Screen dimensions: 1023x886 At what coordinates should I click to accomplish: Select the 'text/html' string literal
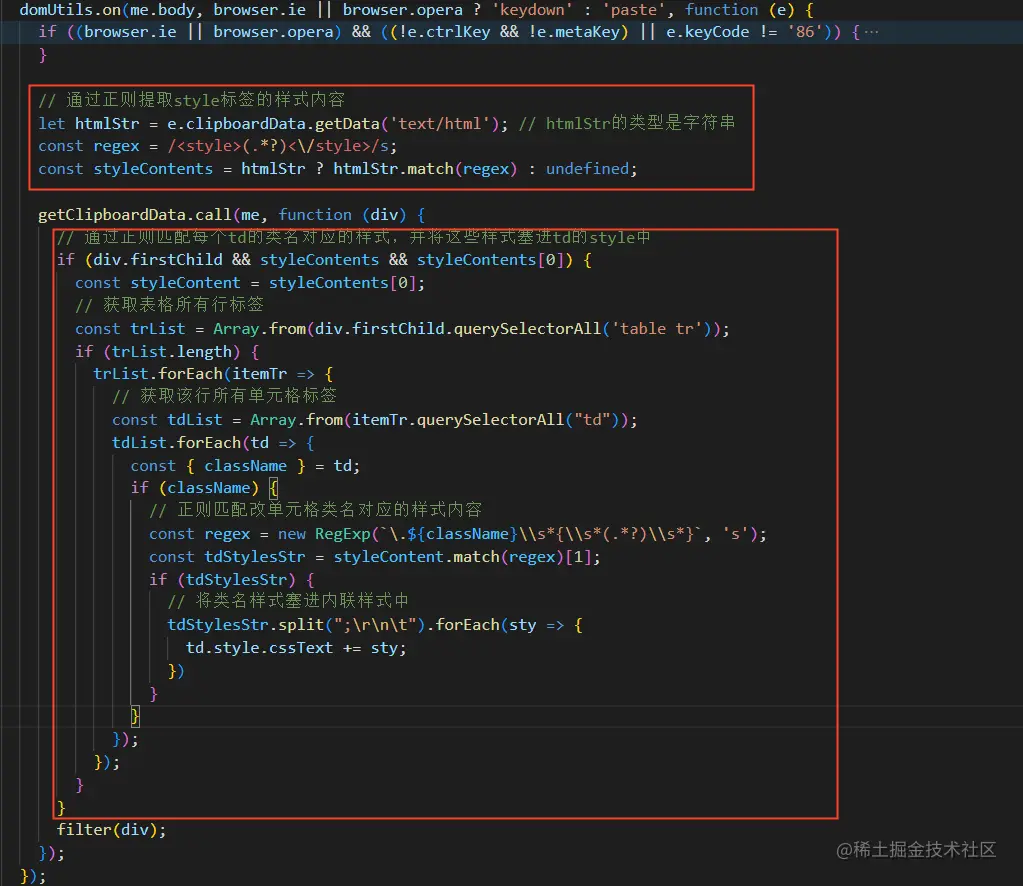coord(440,123)
